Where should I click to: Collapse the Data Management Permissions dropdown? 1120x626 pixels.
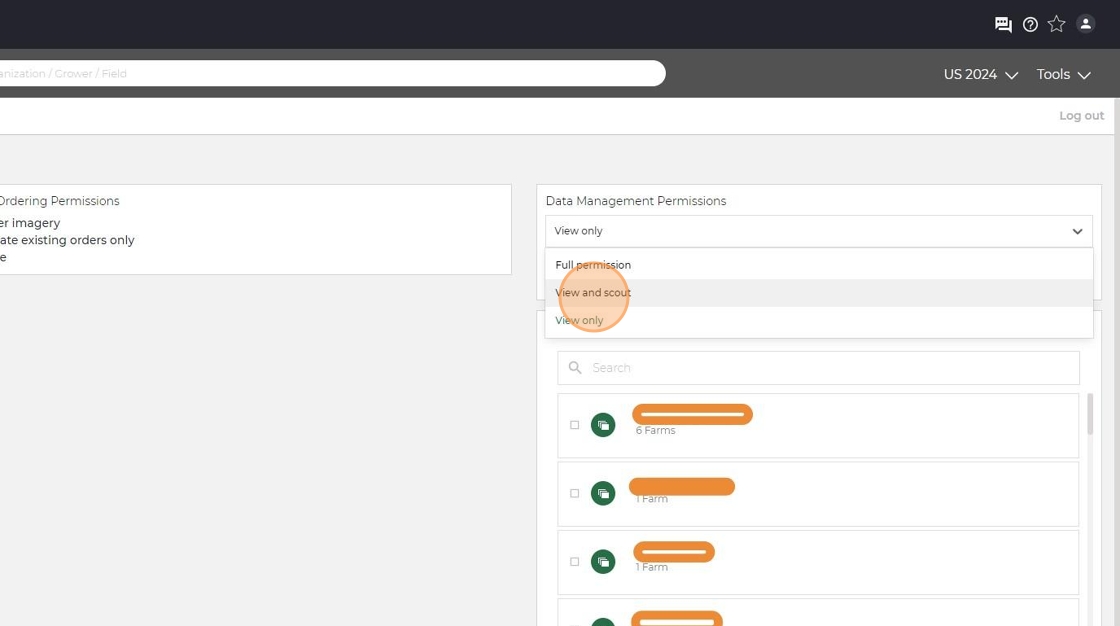coord(819,231)
